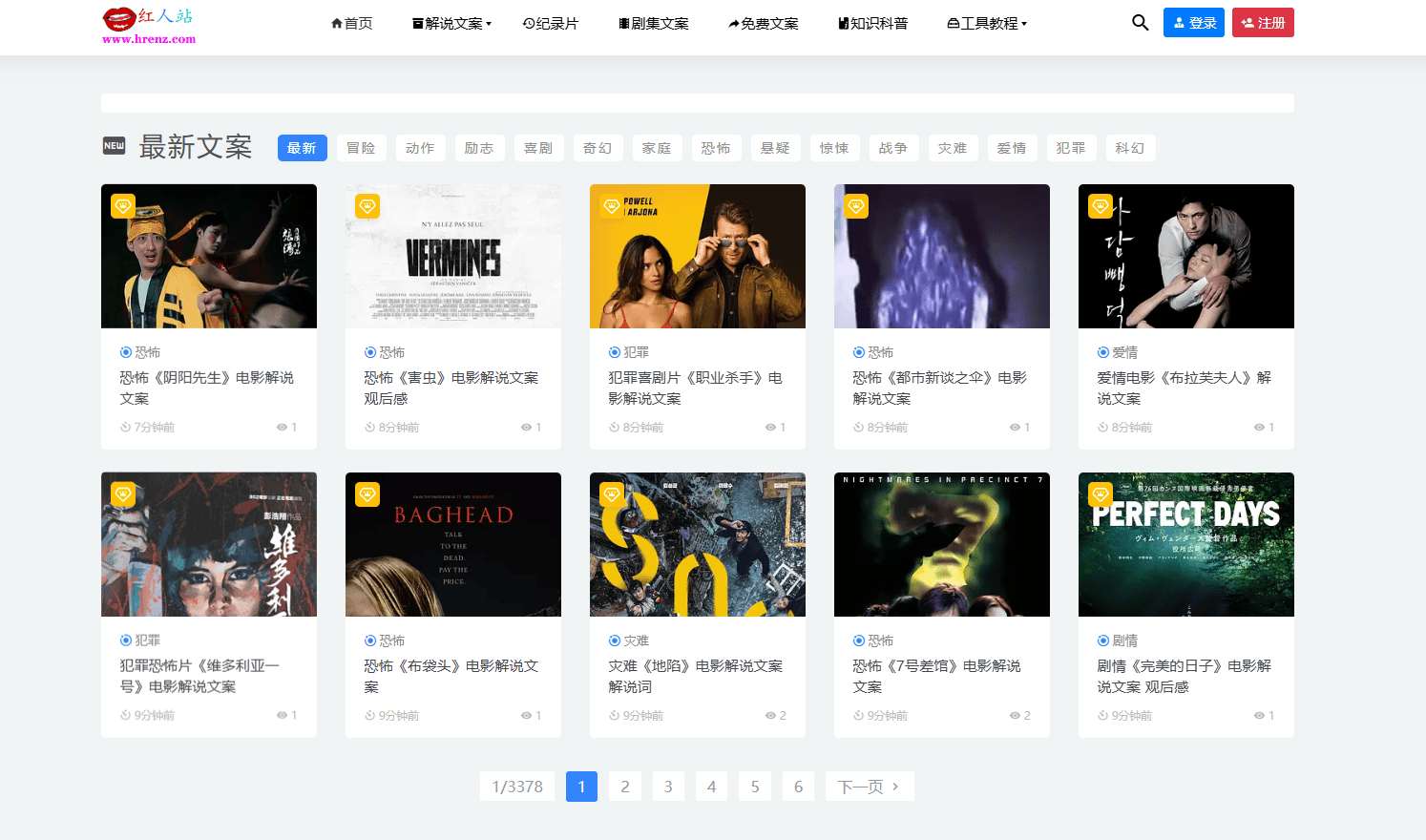Select the 最新 filter tab
This screenshot has height=840, width=1426.
[x=302, y=148]
